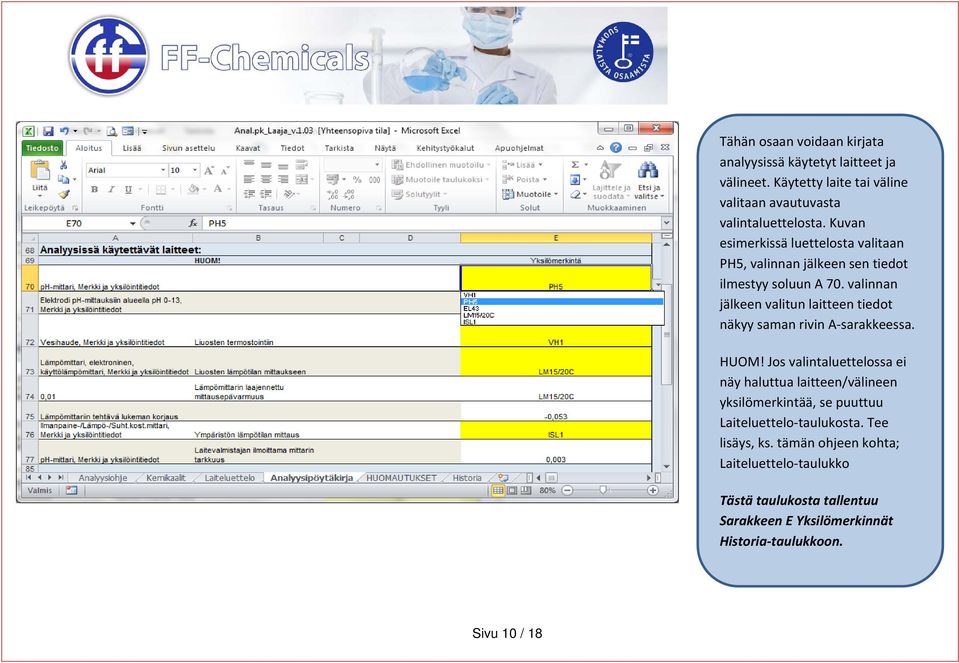Screen dimensions: 959x663
Task: Click Lajittele ja suodata button
Action: [610, 180]
